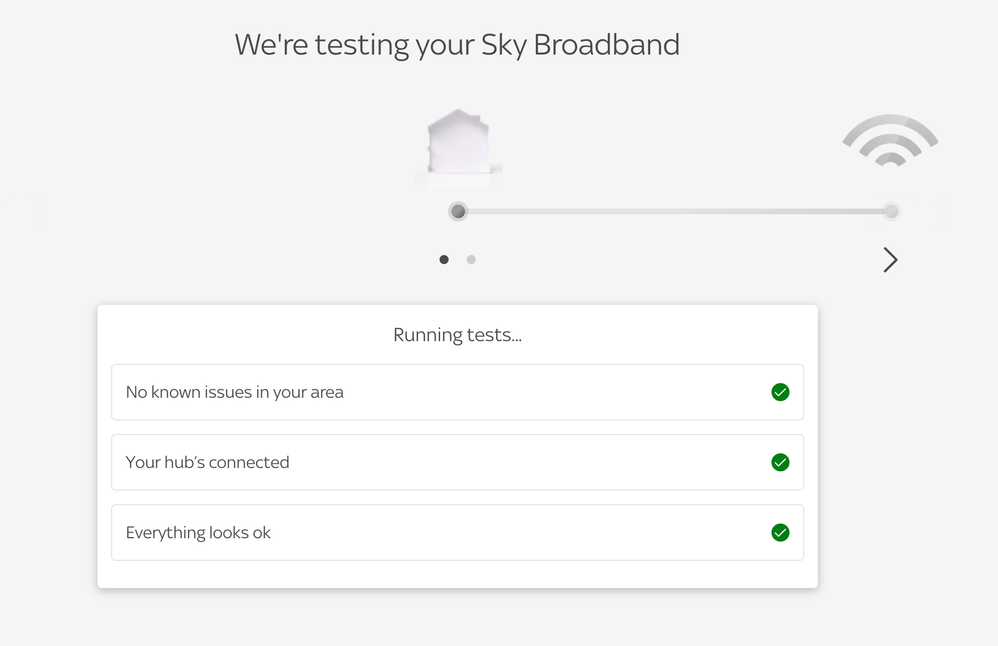This screenshot has height=646, width=998.
Task: Click the Everything looks ok text label
Action: pos(198,533)
